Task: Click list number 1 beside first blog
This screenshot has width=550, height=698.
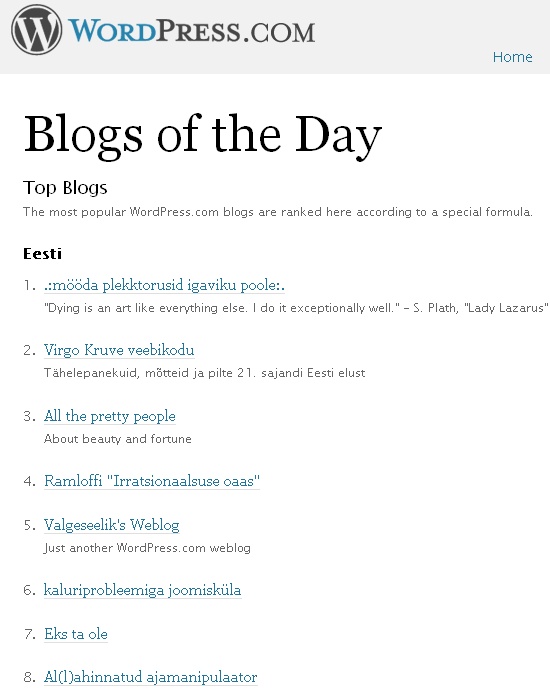Action: click(x=29, y=285)
